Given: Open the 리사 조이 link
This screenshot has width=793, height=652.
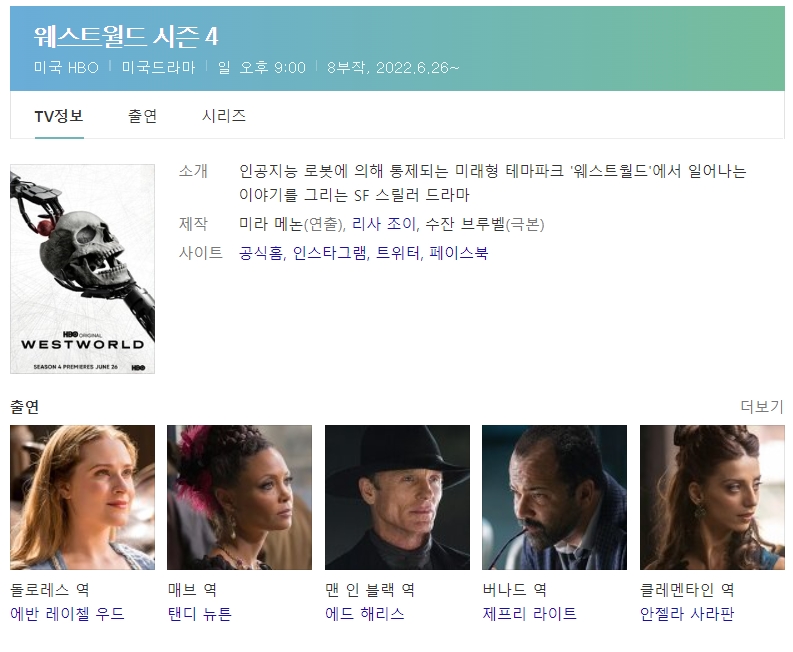Looking at the screenshot, I should [x=384, y=224].
